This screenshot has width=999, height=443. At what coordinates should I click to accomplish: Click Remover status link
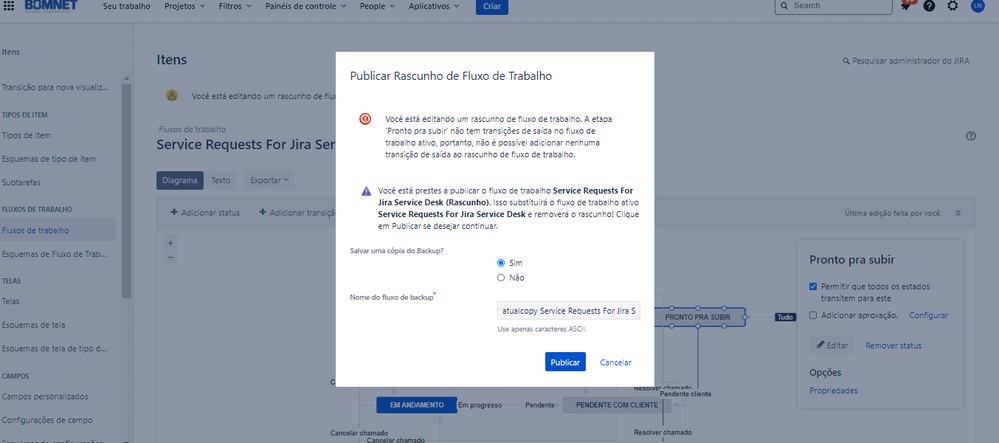[893, 345]
